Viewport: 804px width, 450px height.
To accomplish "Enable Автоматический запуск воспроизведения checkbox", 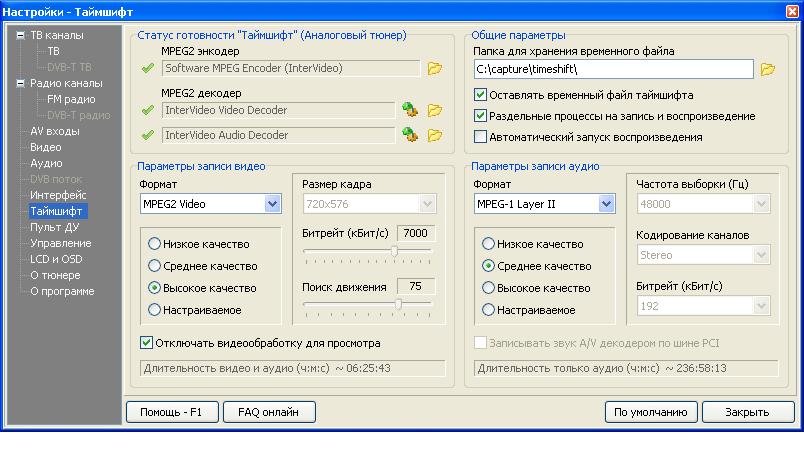I will click(x=481, y=137).
